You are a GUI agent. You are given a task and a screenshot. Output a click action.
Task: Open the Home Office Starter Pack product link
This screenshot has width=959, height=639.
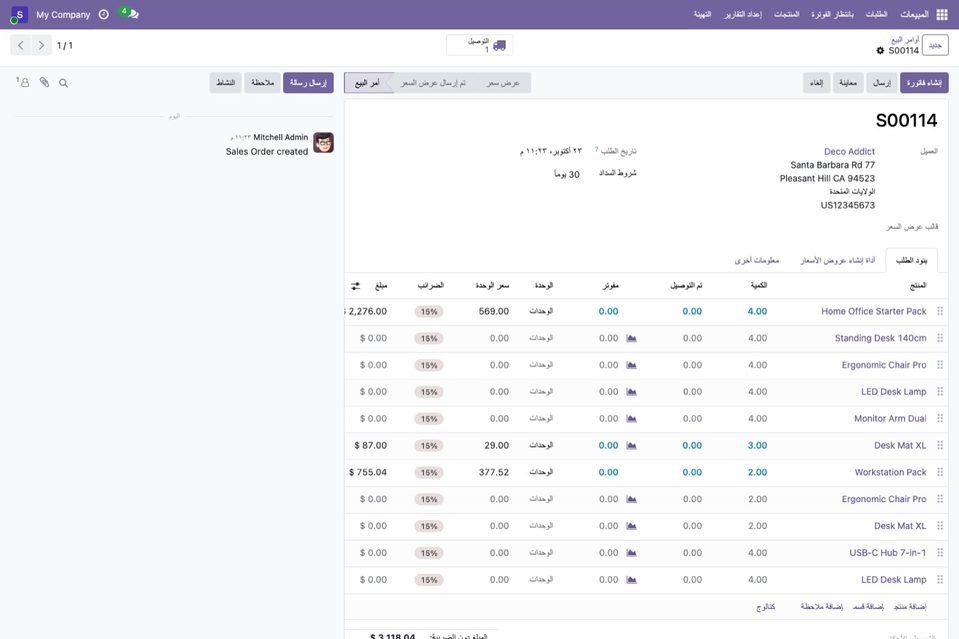(x=873, y=311)
